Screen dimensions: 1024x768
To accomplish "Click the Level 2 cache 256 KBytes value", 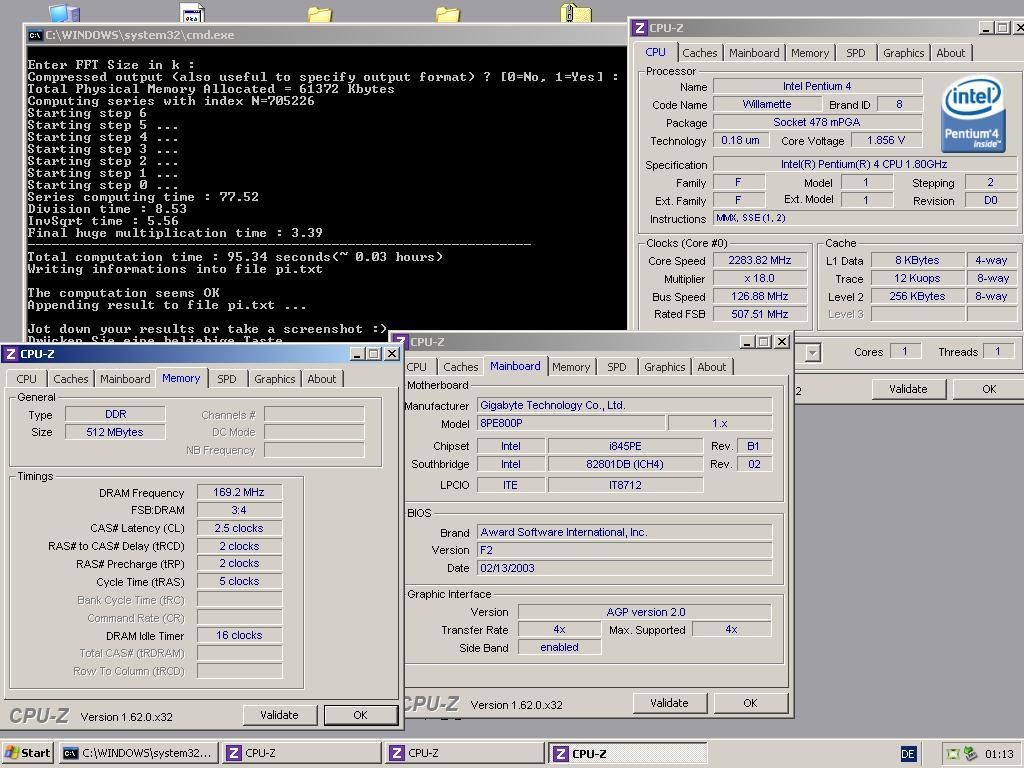I will pos(918,296).
